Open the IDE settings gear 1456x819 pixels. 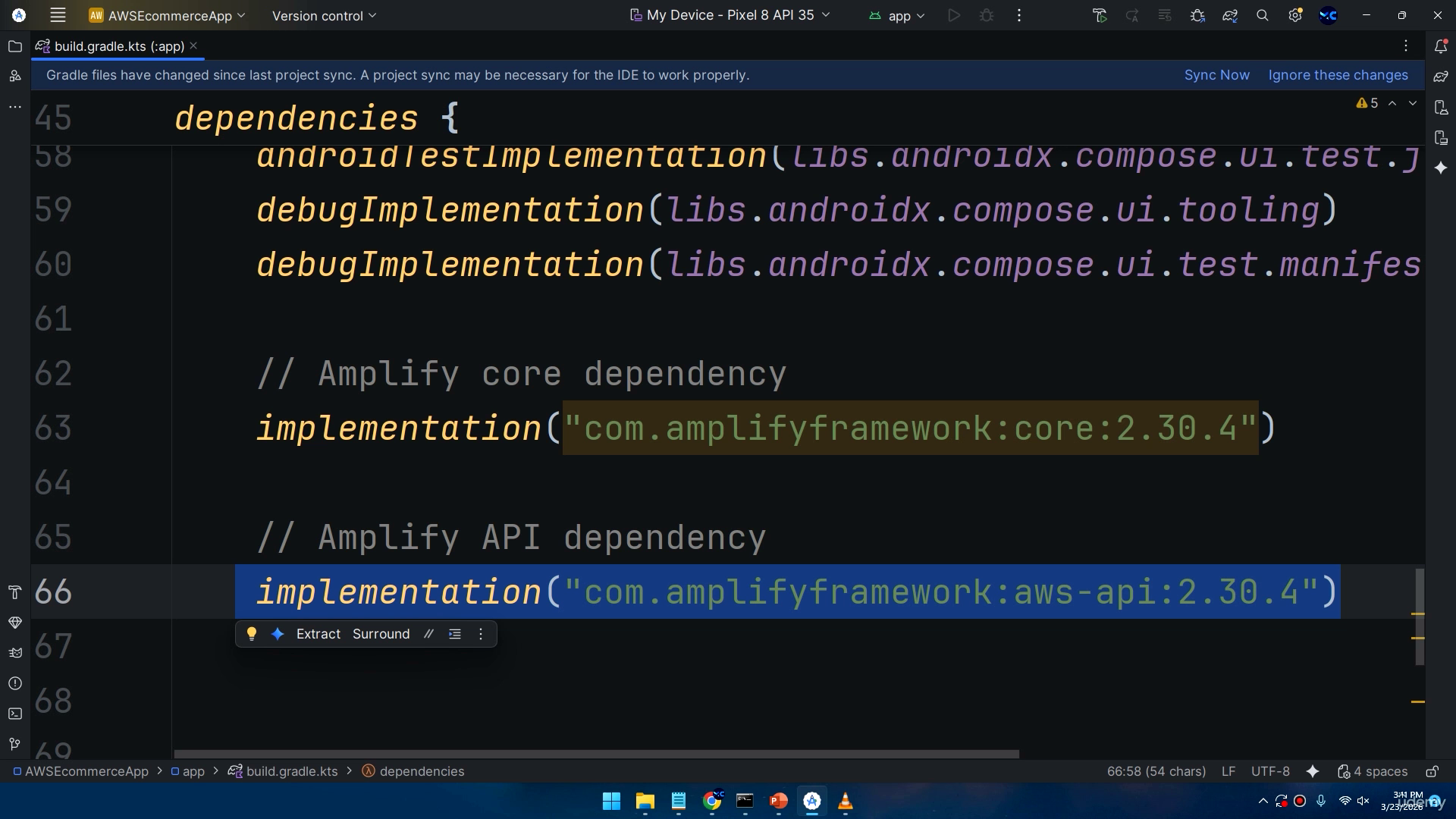pyautogui.click(x=1295, y=15)
